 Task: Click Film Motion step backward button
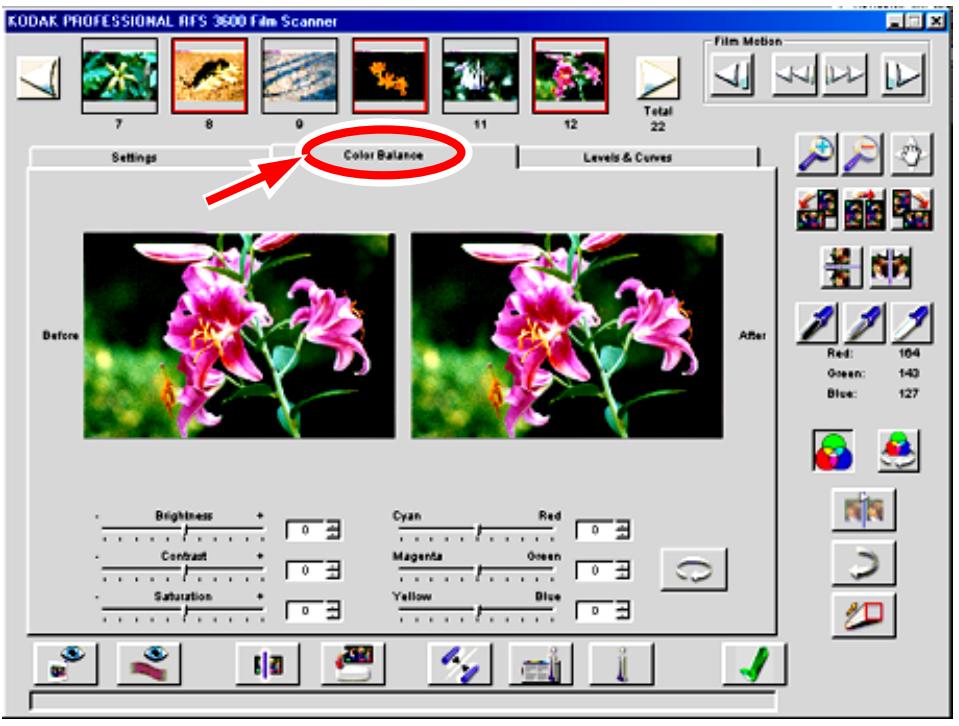[733, 75]
